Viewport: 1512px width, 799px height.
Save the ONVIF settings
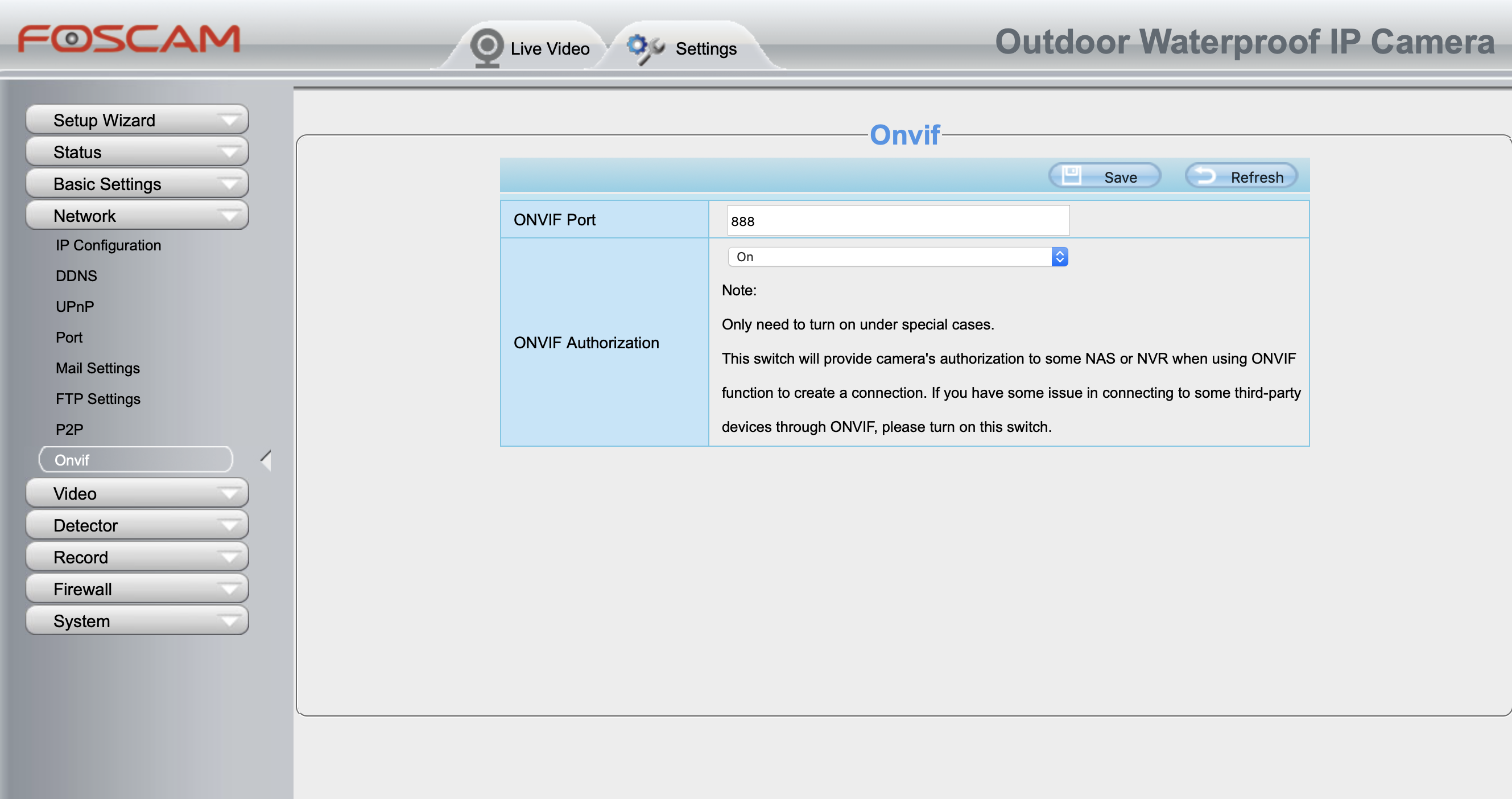[x=1105, y=177]
